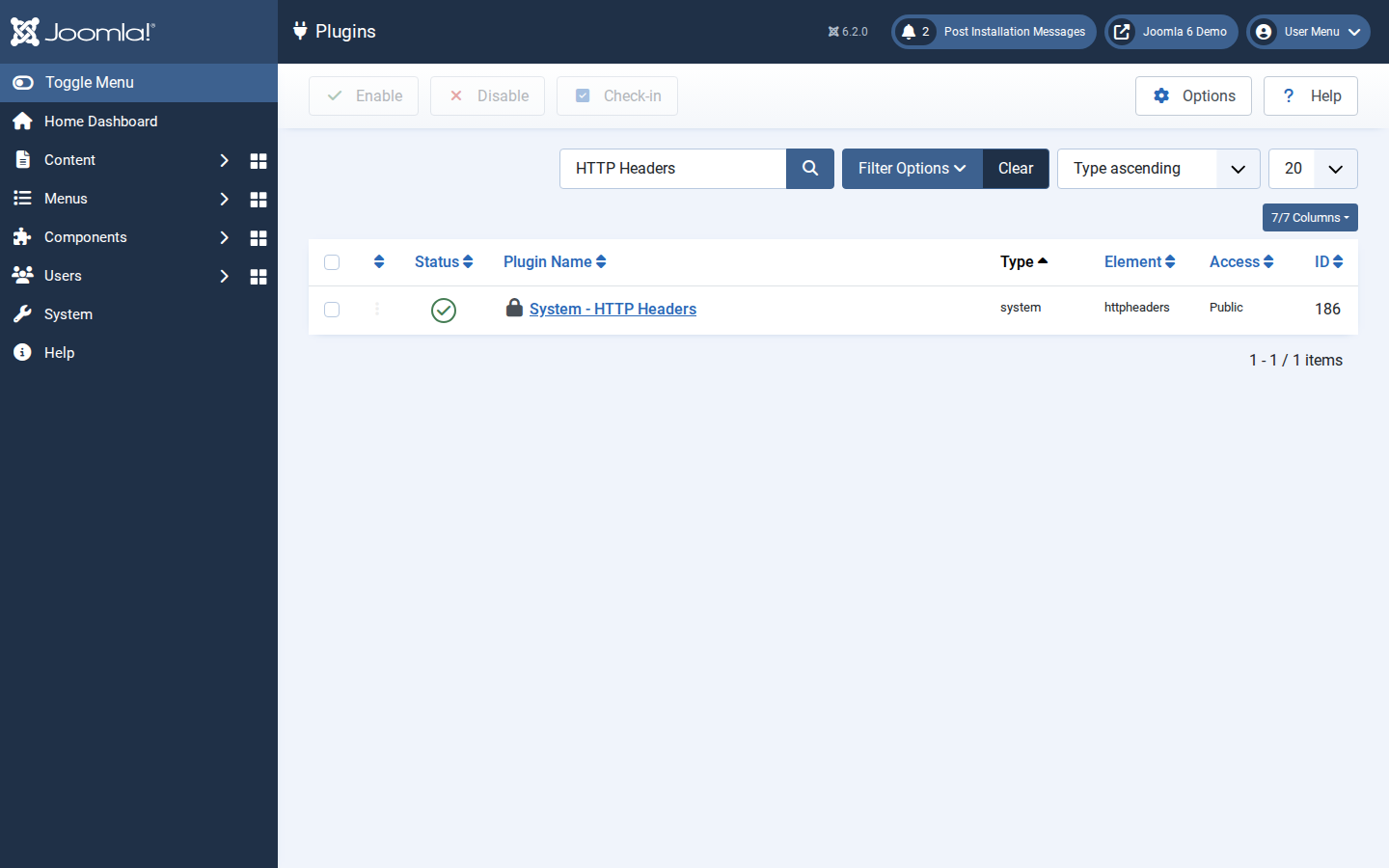This screenshot has width=1389, height=868.
Task: Click the Joomla version 6.2.0 indicator
Action: (848, 32)
